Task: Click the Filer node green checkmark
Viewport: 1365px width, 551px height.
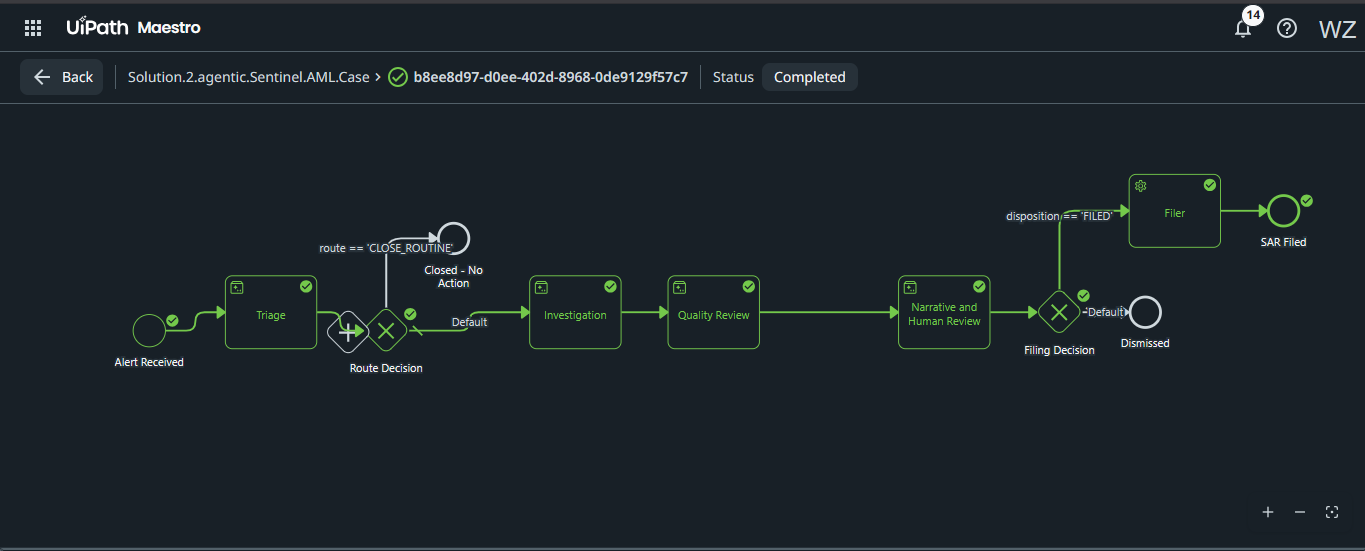Action: click(1210, 185)
